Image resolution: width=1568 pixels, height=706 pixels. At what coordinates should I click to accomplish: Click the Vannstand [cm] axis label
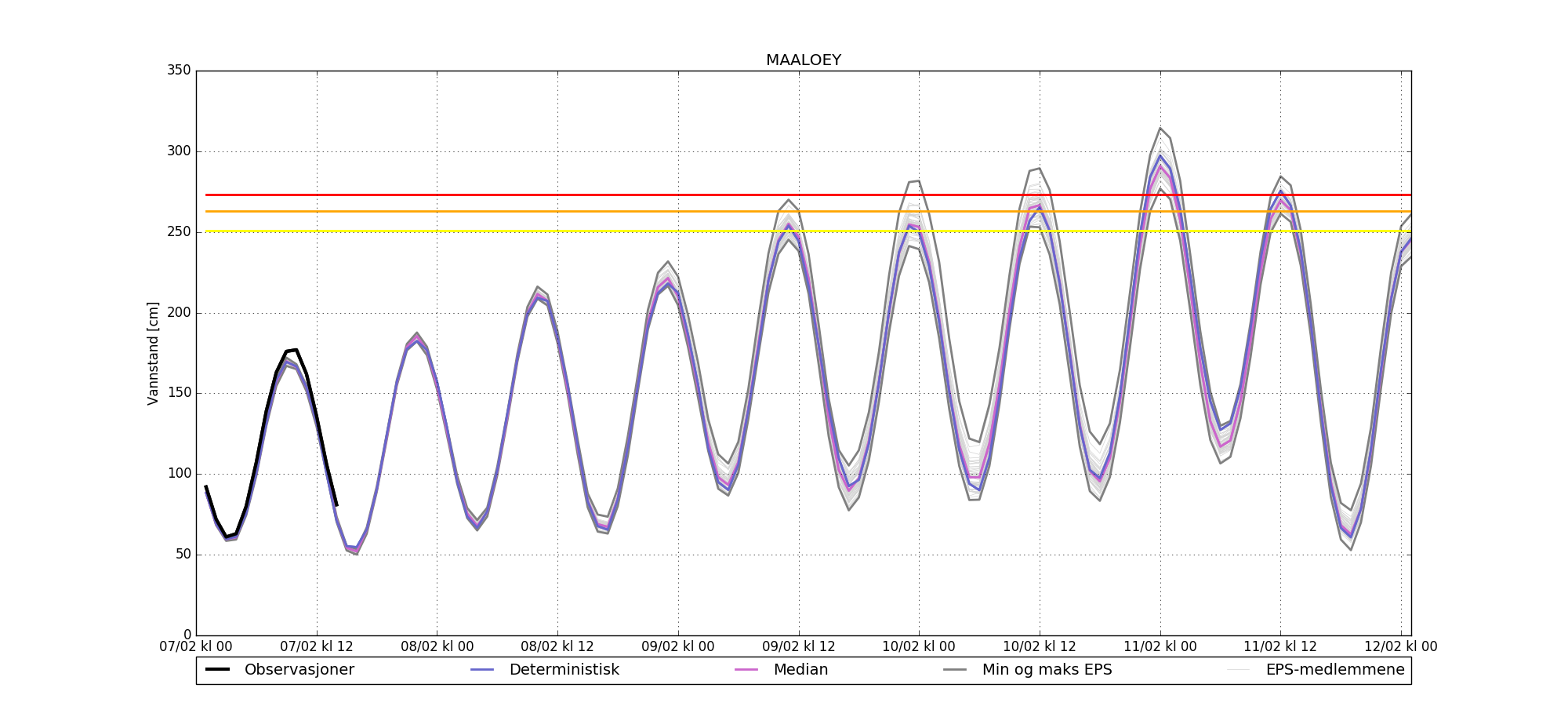[153, 353]
